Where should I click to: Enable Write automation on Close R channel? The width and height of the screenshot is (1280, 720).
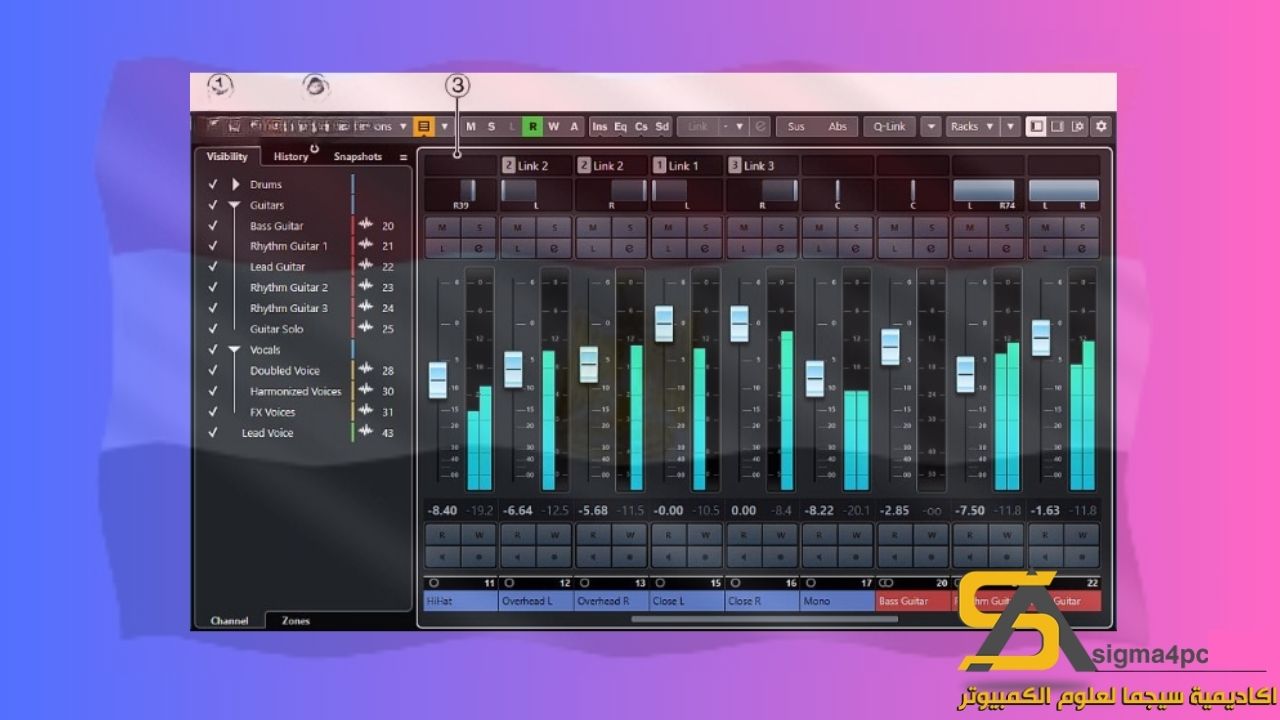781,534
